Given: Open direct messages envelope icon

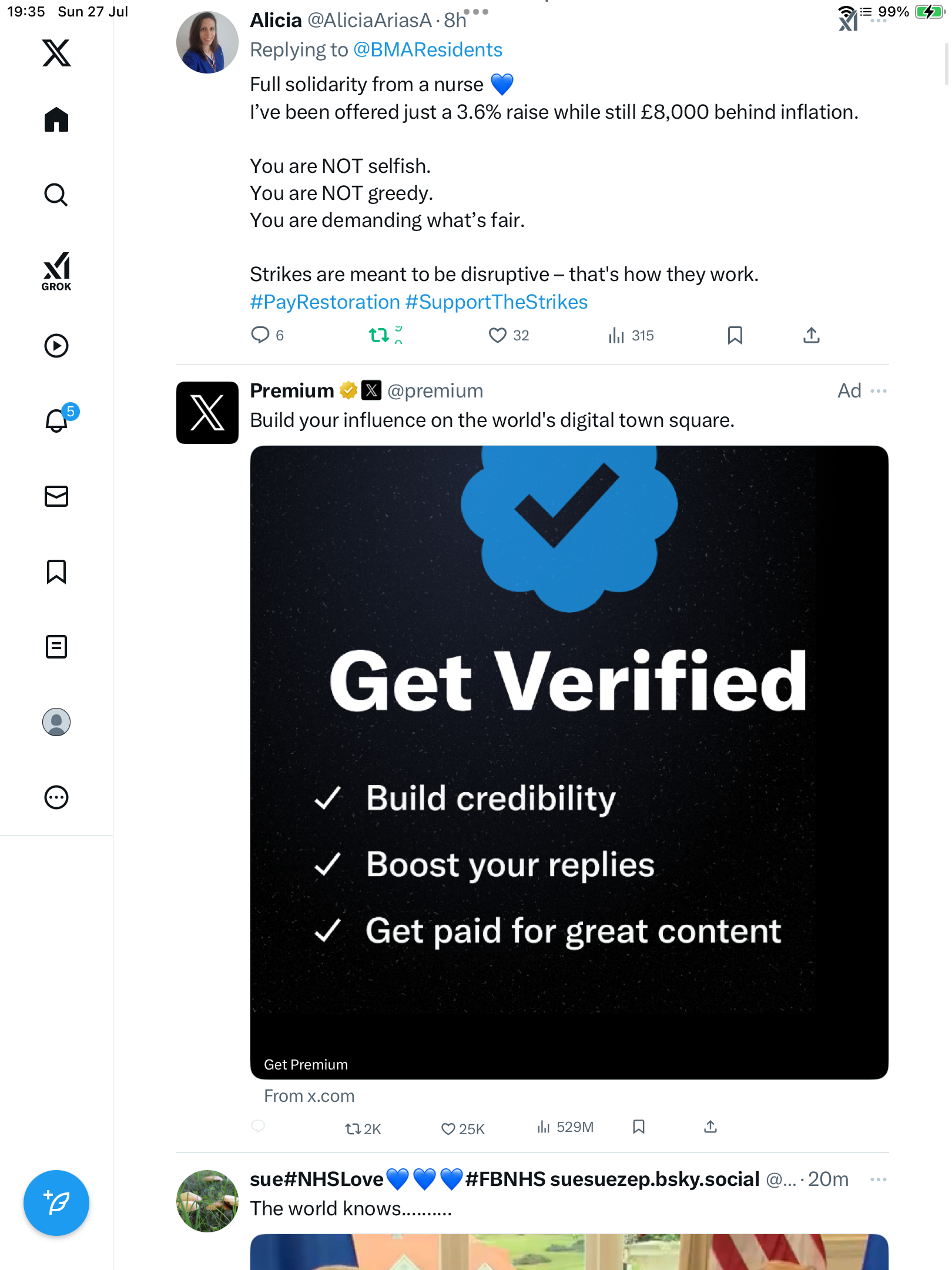Looking at the screenshot, I should pyautogui.click(x=56, y=496).
